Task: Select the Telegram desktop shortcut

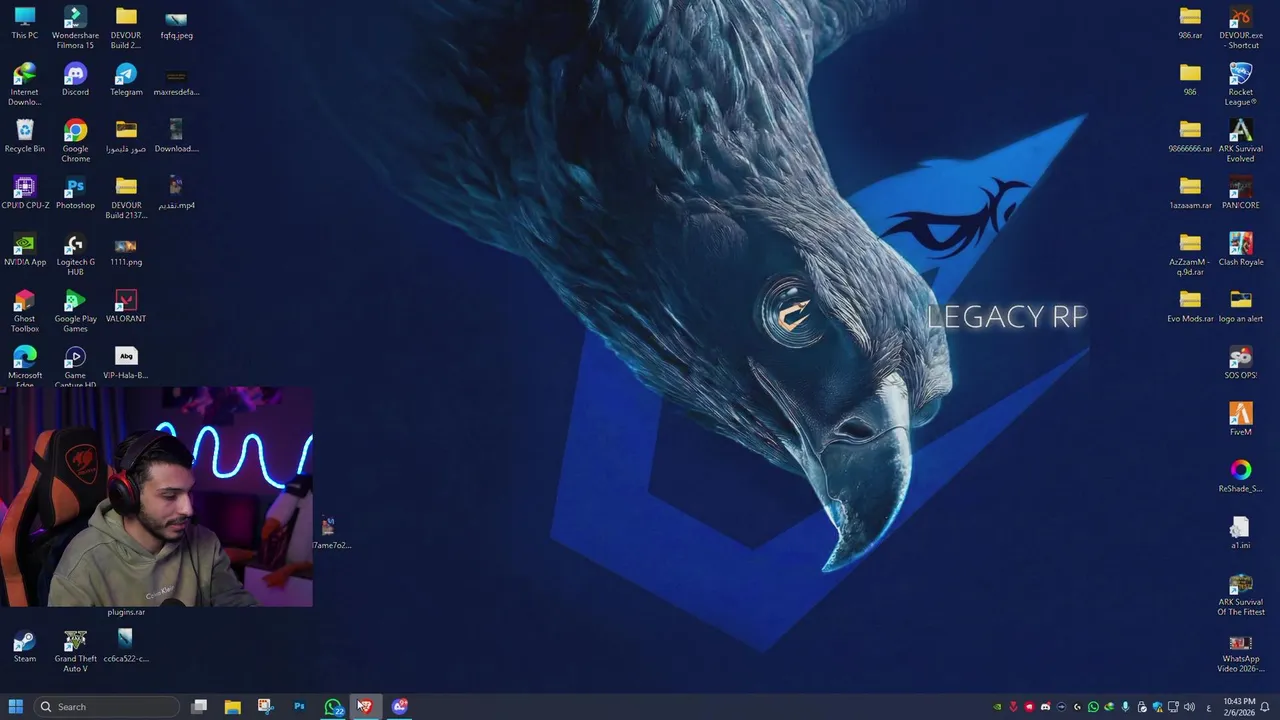Action: pos(126,80)
